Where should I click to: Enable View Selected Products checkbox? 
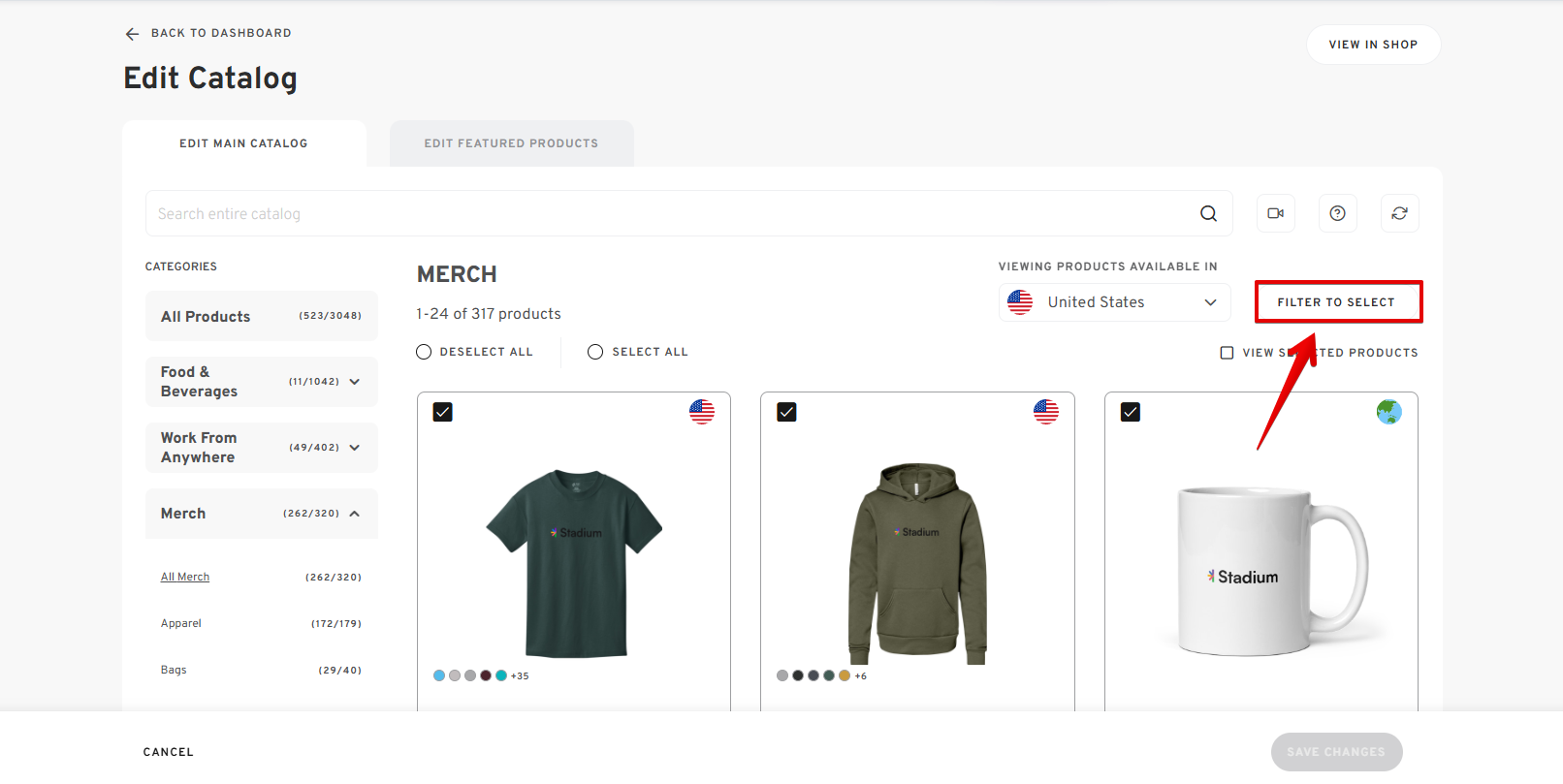pos(1227,353)
